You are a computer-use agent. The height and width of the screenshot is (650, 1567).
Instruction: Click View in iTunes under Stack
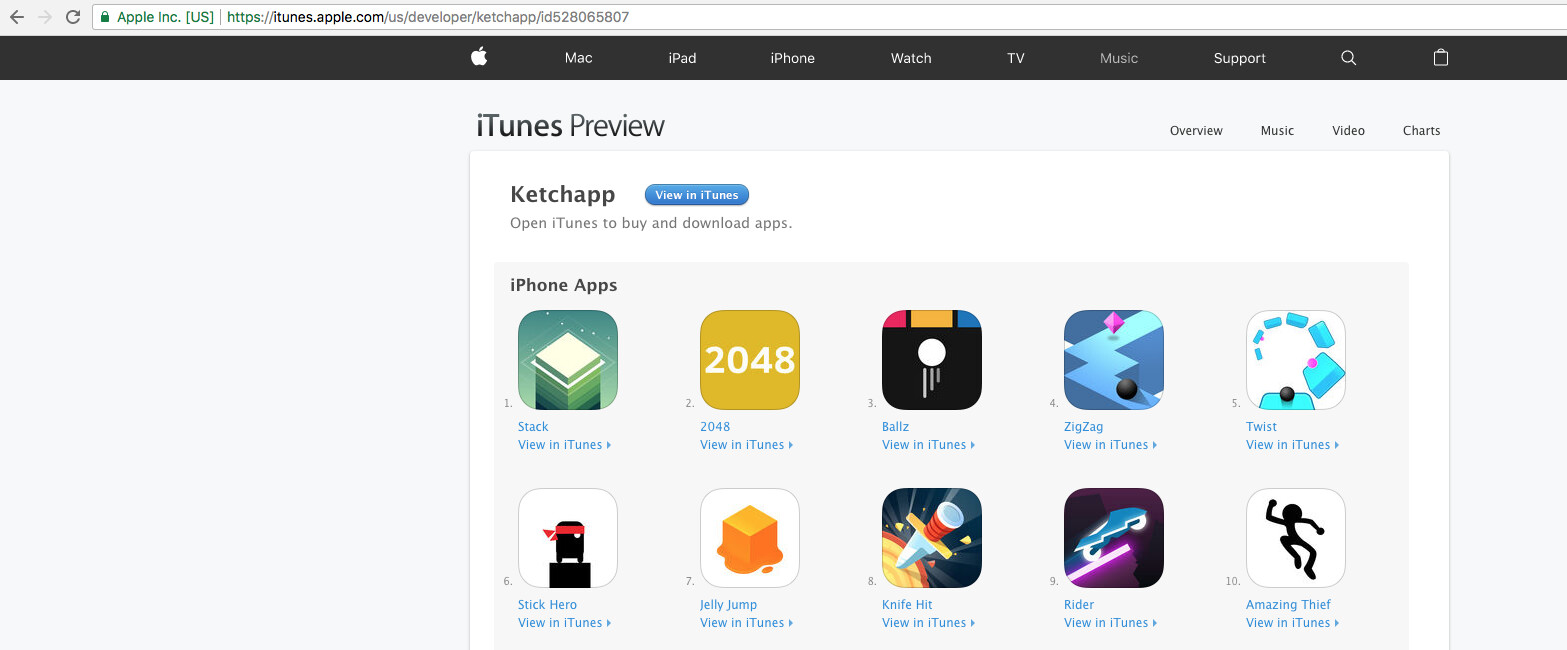[x=564, y=445]
